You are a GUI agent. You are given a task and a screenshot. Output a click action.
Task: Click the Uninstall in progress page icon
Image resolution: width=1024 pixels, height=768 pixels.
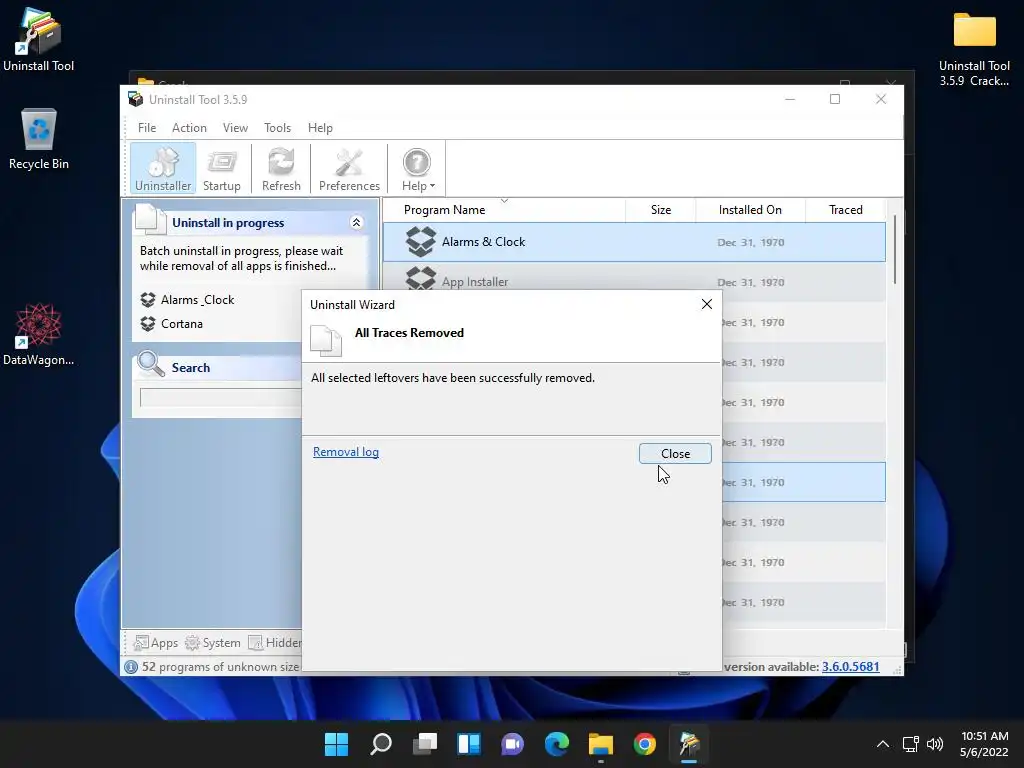click(151, 219)
